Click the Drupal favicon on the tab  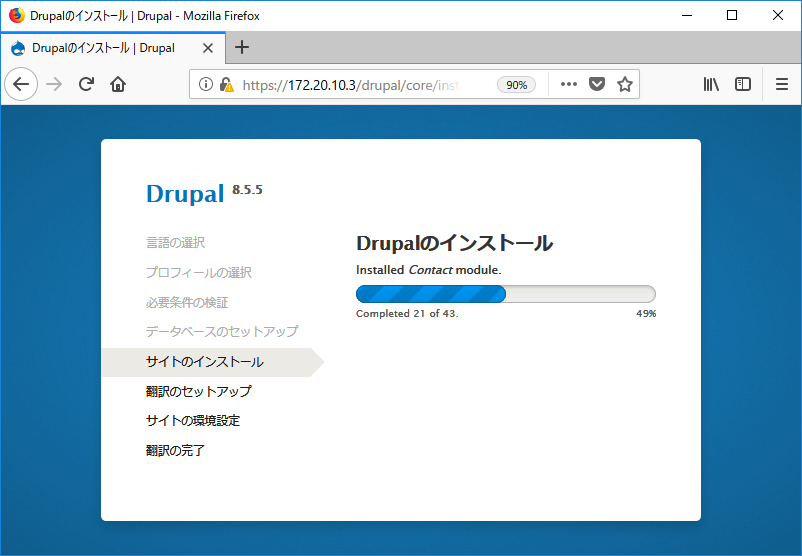(18, 48)
